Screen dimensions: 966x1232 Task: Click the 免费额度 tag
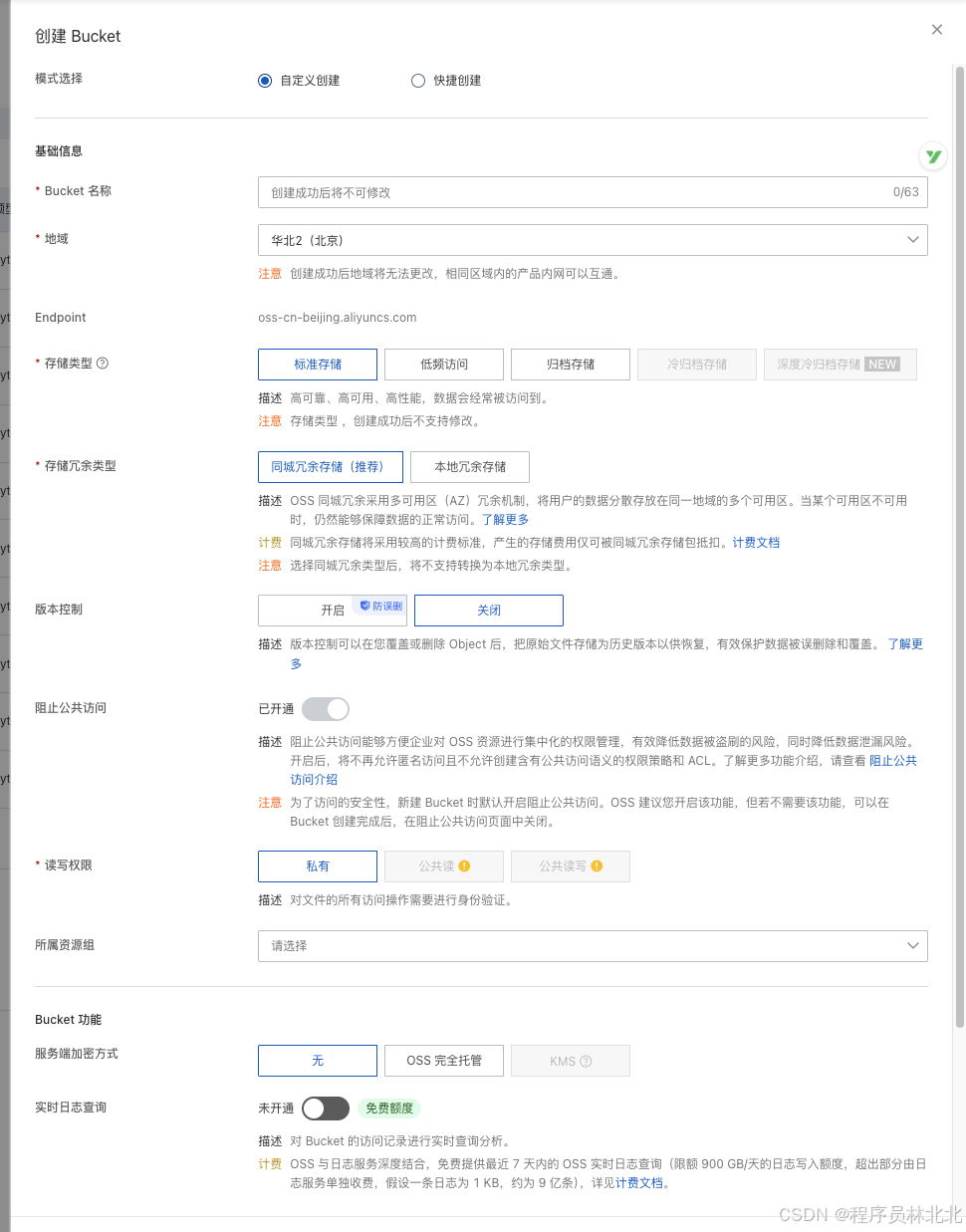[x=389, y=1109]
